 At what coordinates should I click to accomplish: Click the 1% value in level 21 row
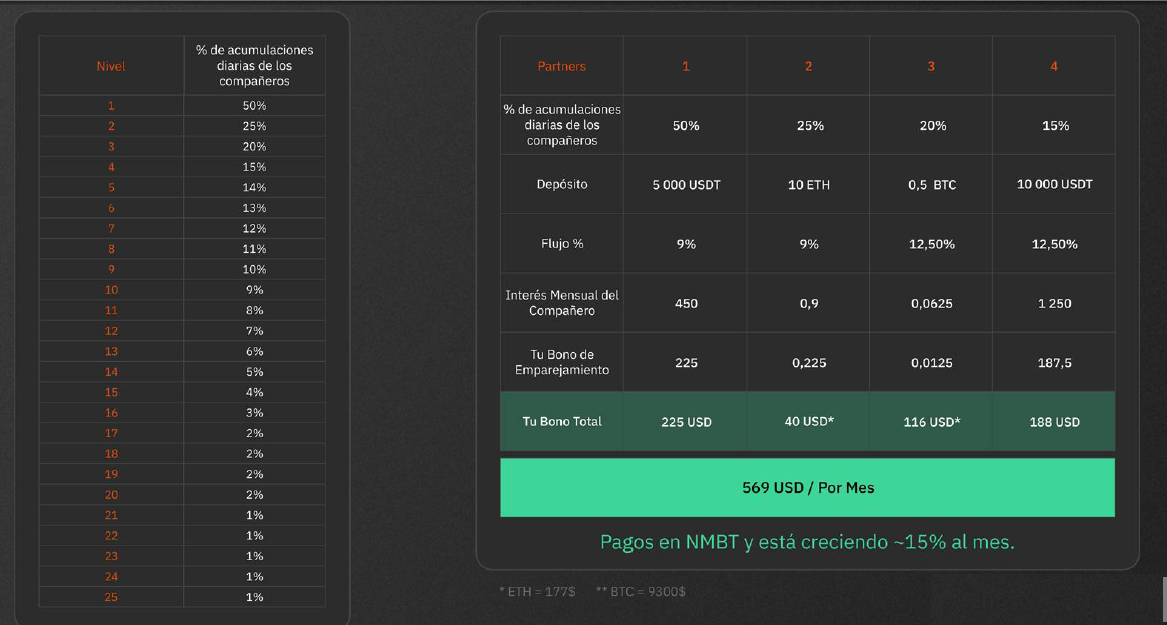click(255, 515)
